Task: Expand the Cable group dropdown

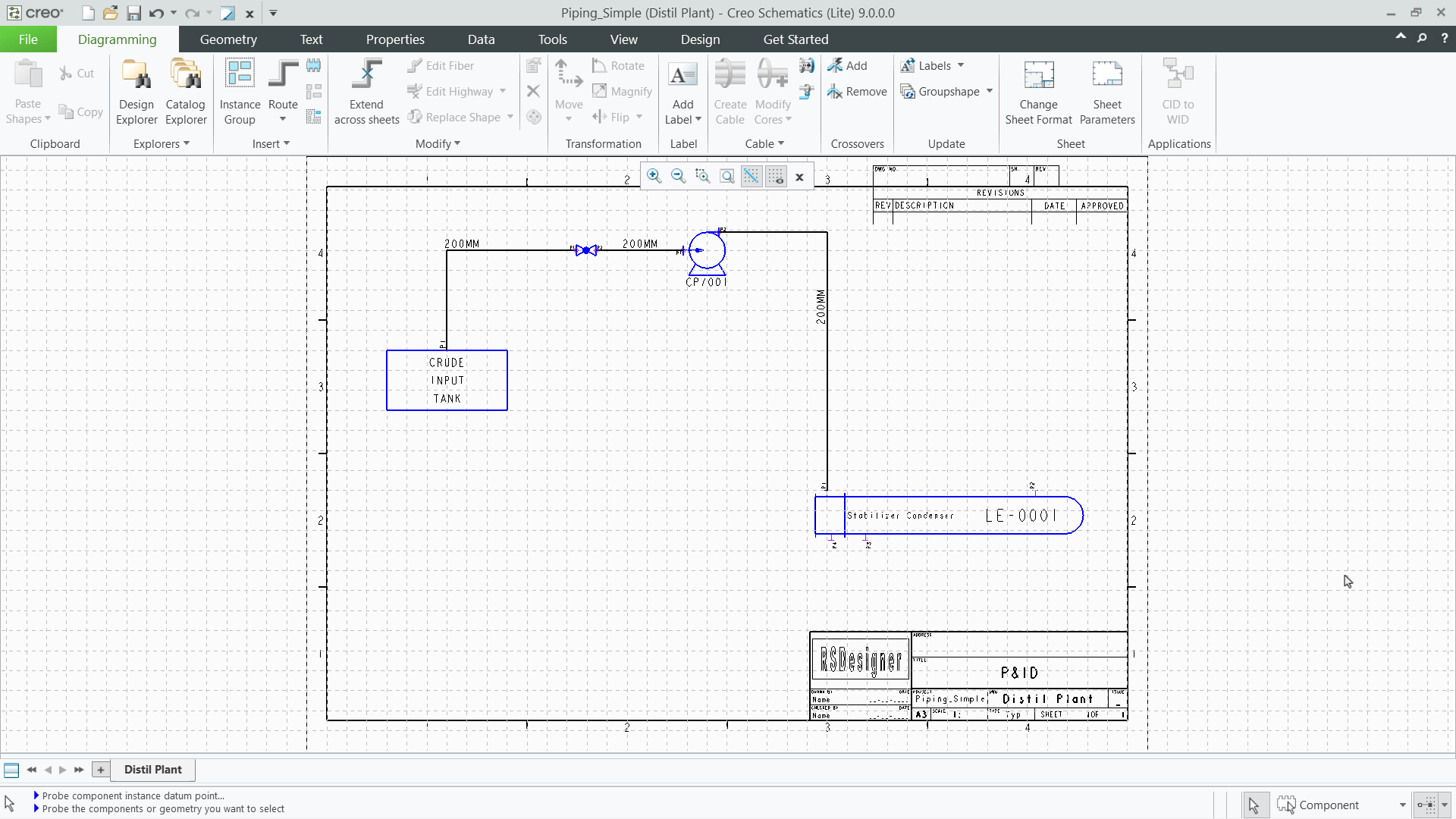Action: 764,144
